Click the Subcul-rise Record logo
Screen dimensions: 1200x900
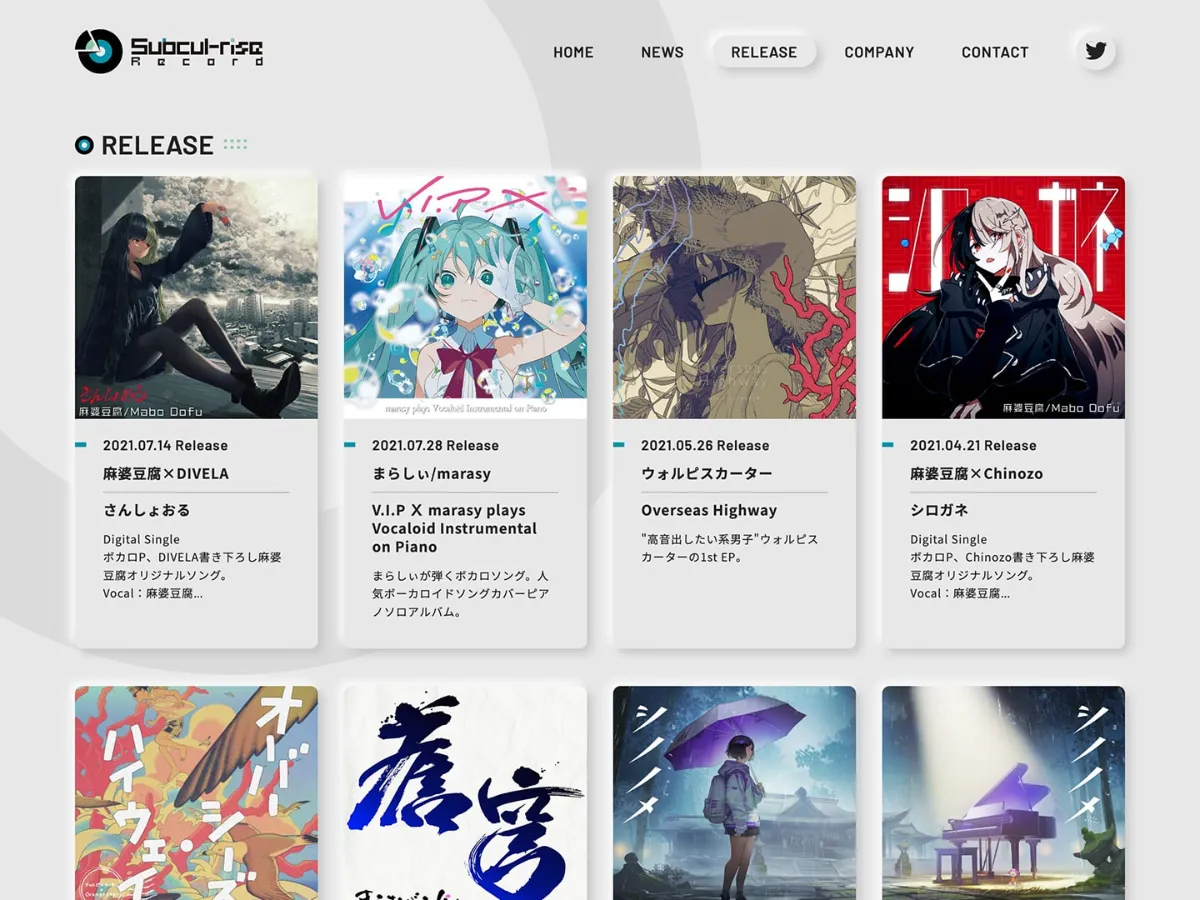click(169, 51)
